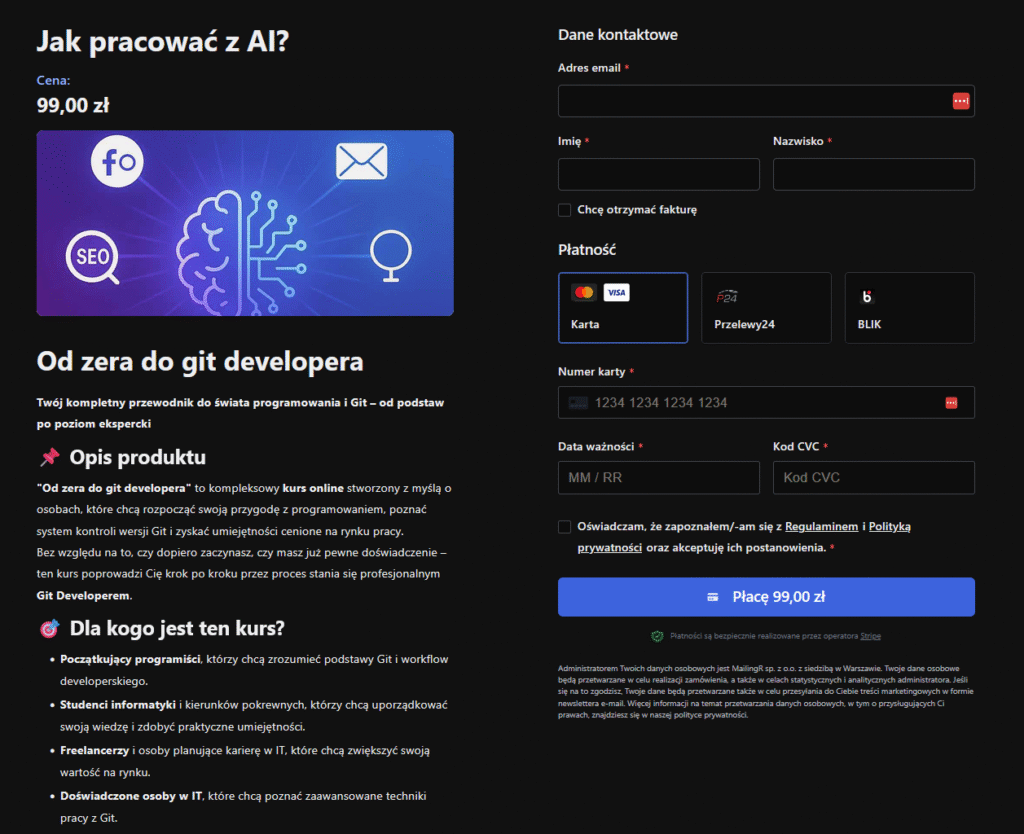Click the VISA logo icon
Viewport: 1024px width, 834px height.
[x=616, y=293]
